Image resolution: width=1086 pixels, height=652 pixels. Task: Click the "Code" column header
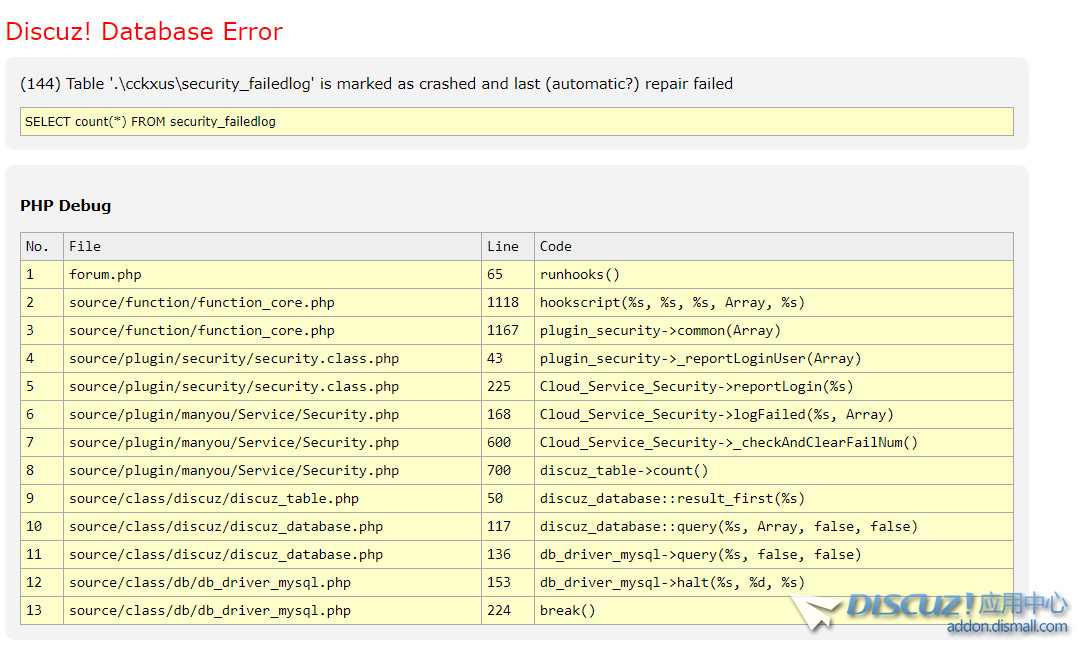[556, 246]
